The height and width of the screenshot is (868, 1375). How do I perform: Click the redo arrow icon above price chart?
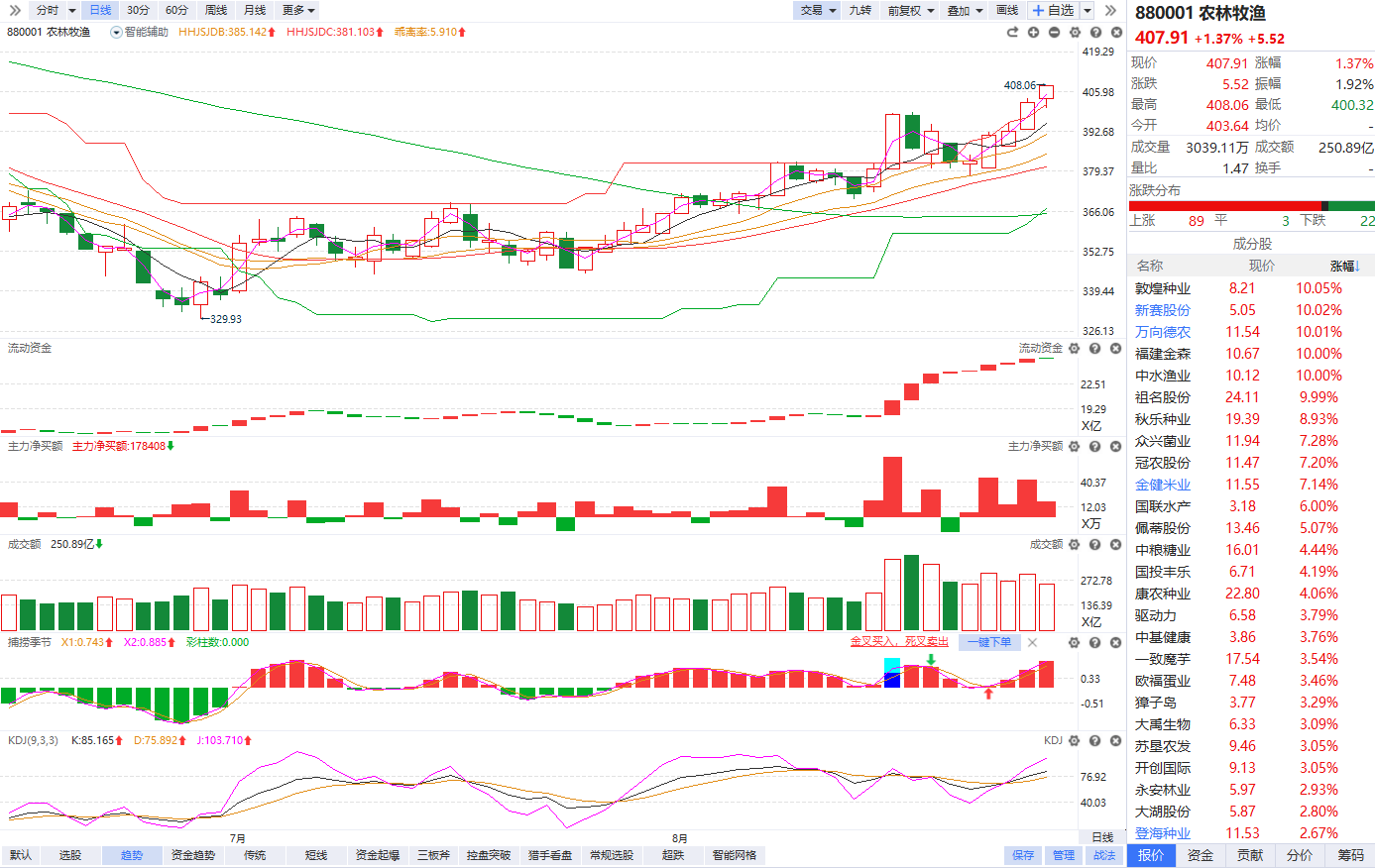(x=1012, y=32)
